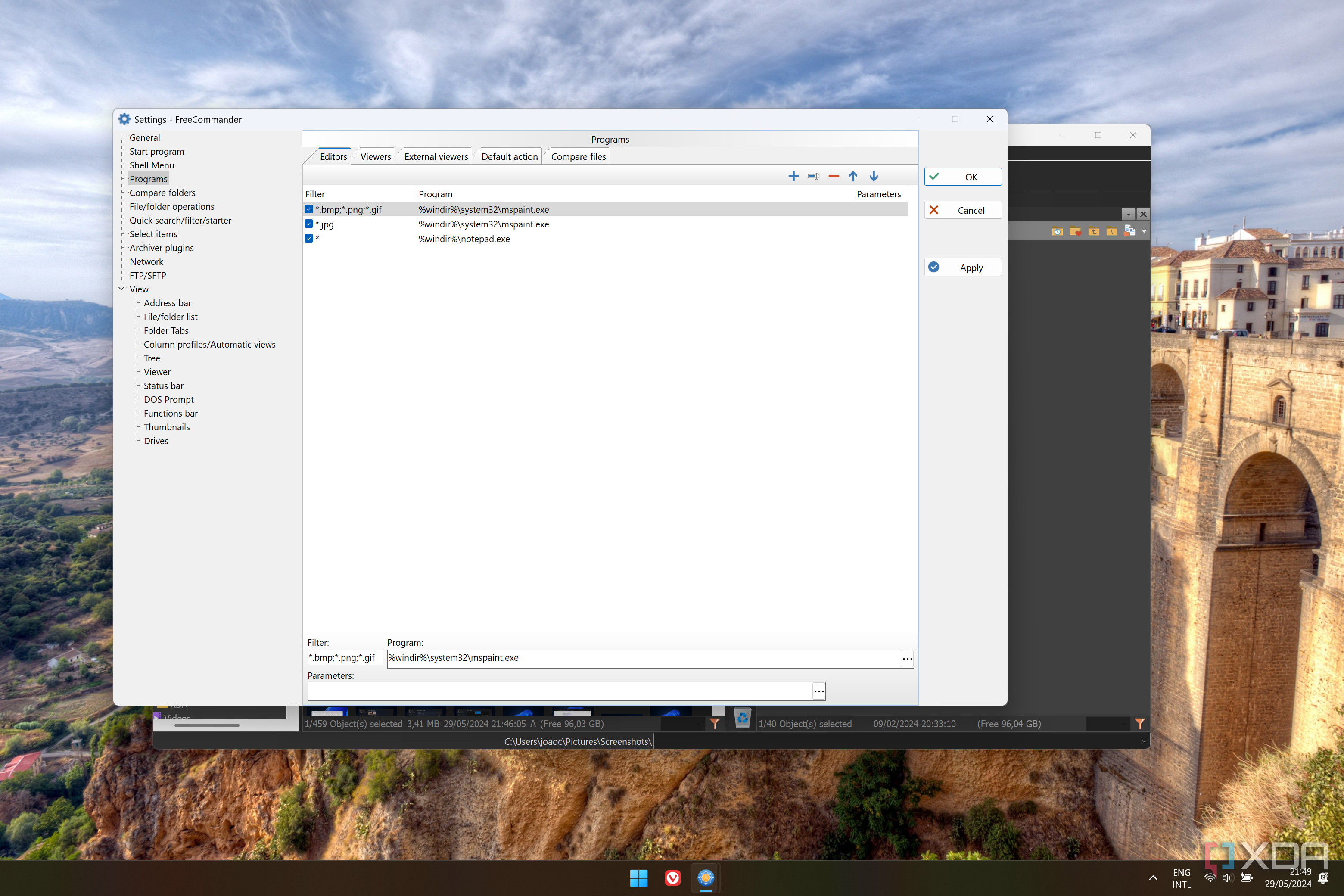
Task: Go to parent folder icon in main window
Action: pyautogui.click(x=1093, y=231)
